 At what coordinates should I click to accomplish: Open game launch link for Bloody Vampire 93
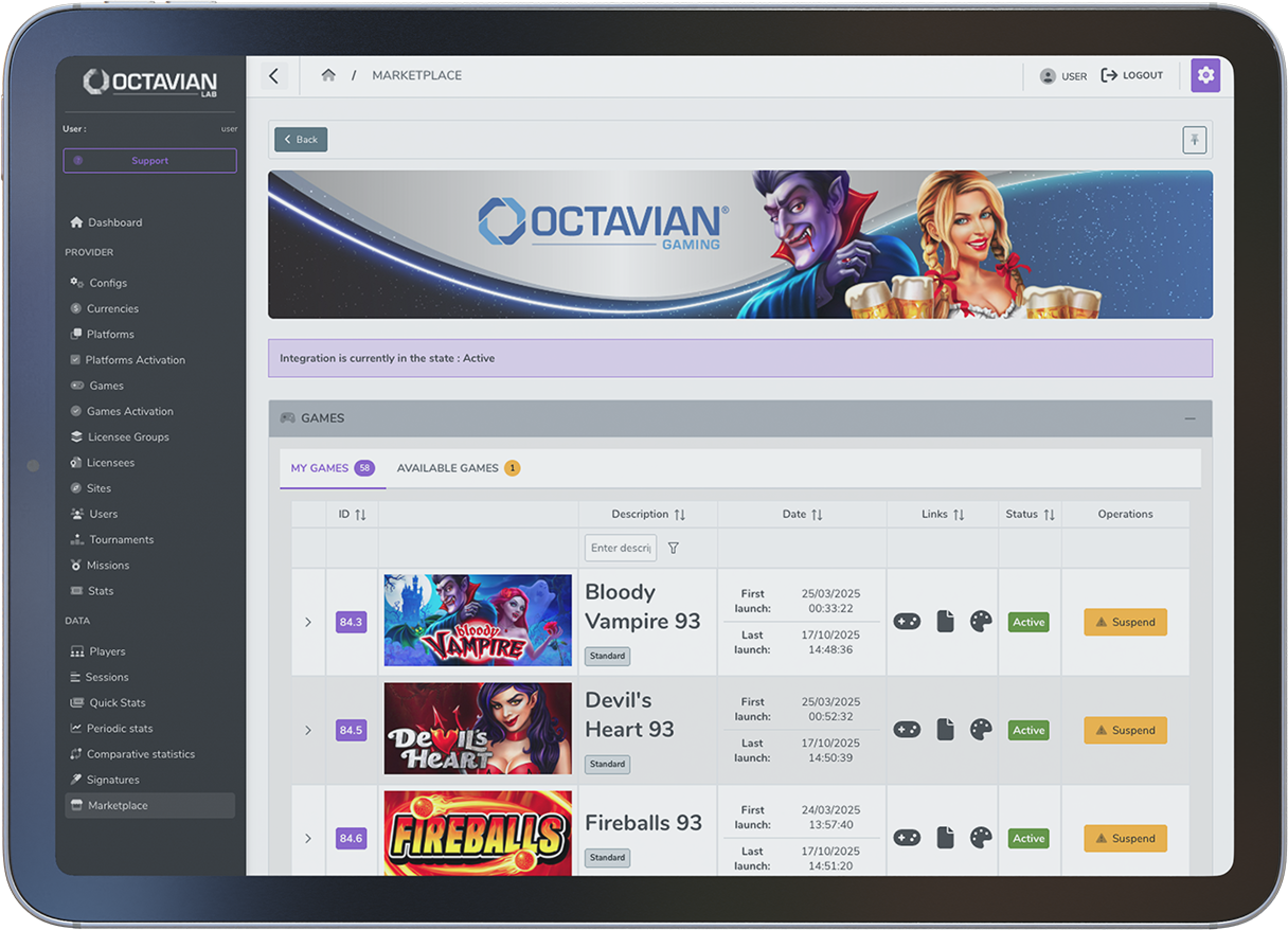click(907, 622)
